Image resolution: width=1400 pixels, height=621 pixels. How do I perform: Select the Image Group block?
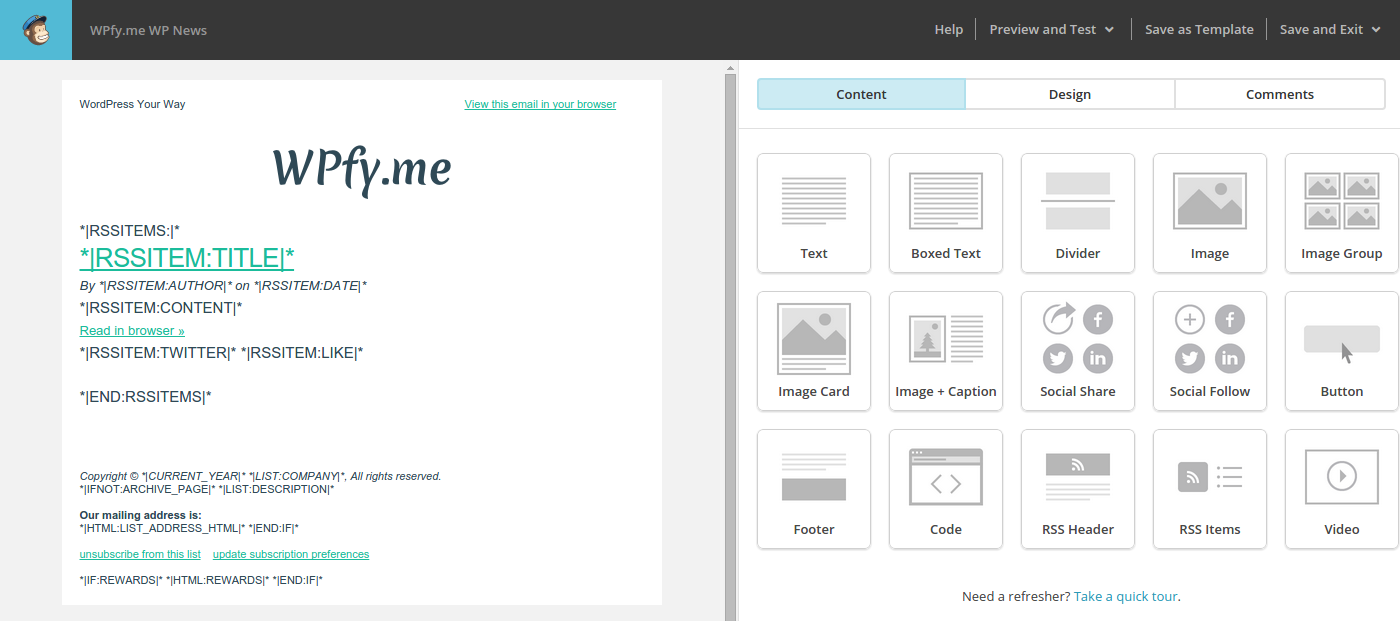1341,212
